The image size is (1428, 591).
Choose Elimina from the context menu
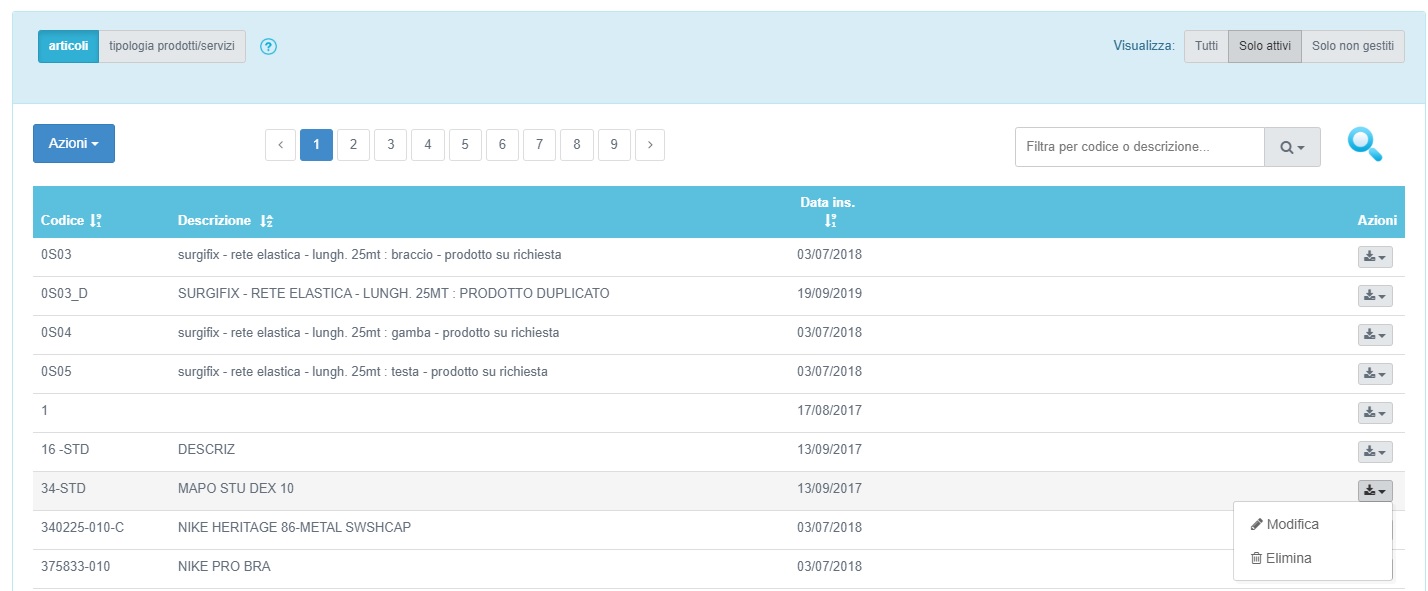pos(1288,559)
